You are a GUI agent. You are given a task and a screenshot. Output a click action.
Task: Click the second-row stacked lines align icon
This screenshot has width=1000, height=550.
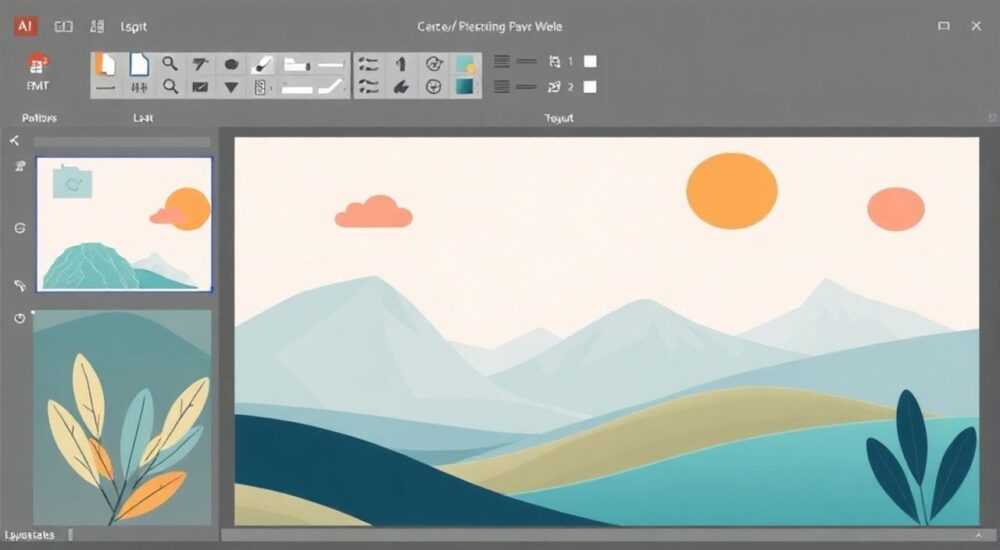[502, 87]
